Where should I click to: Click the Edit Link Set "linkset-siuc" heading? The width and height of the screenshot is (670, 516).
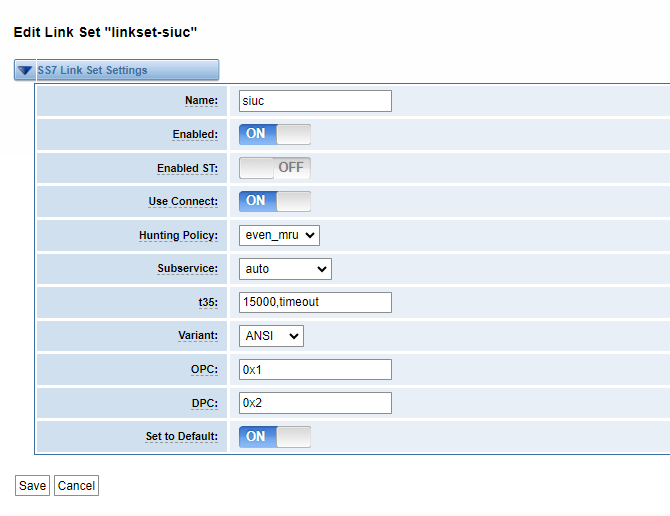[105, 32]
